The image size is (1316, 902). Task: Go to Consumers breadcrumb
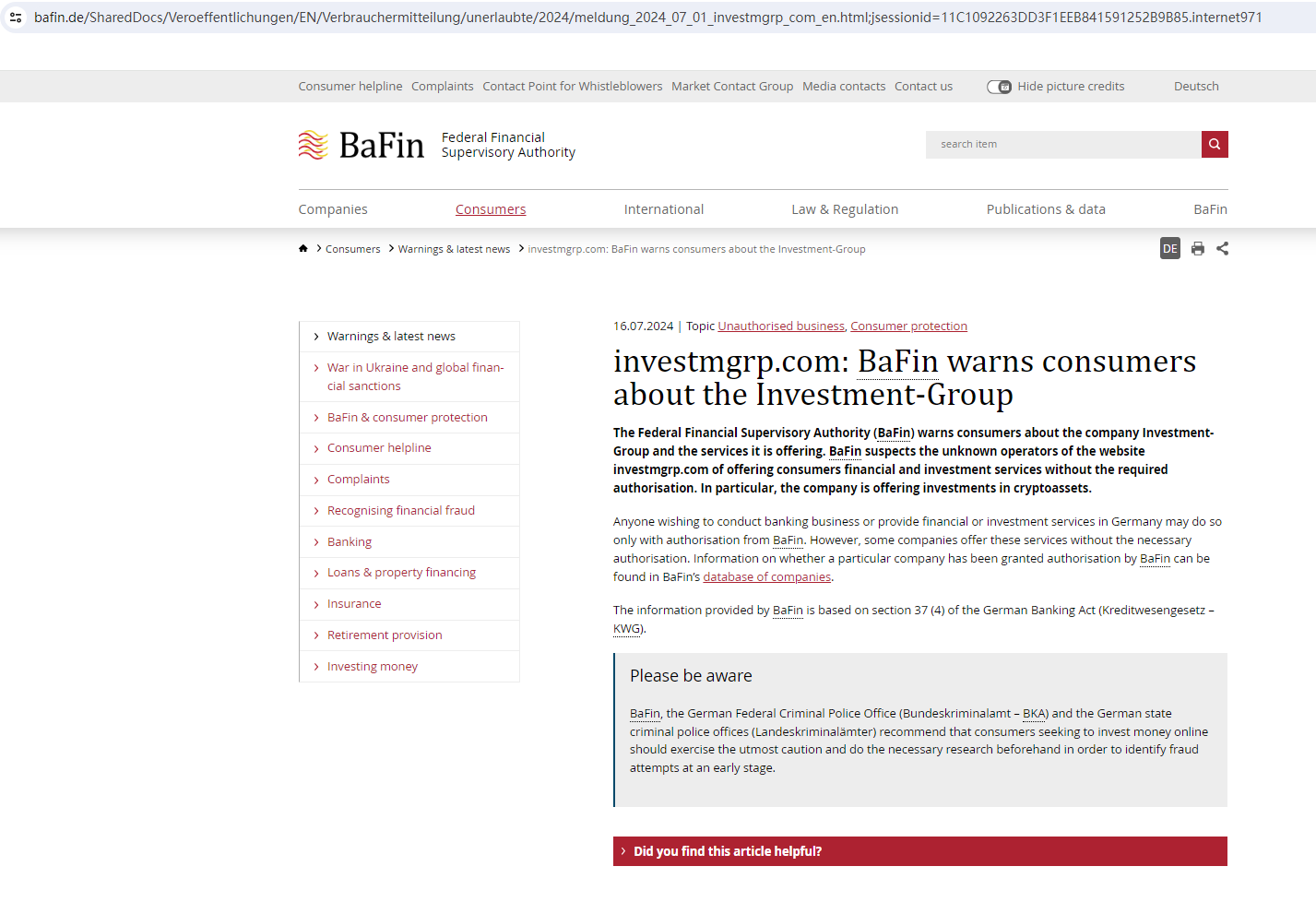click(352, 249)
